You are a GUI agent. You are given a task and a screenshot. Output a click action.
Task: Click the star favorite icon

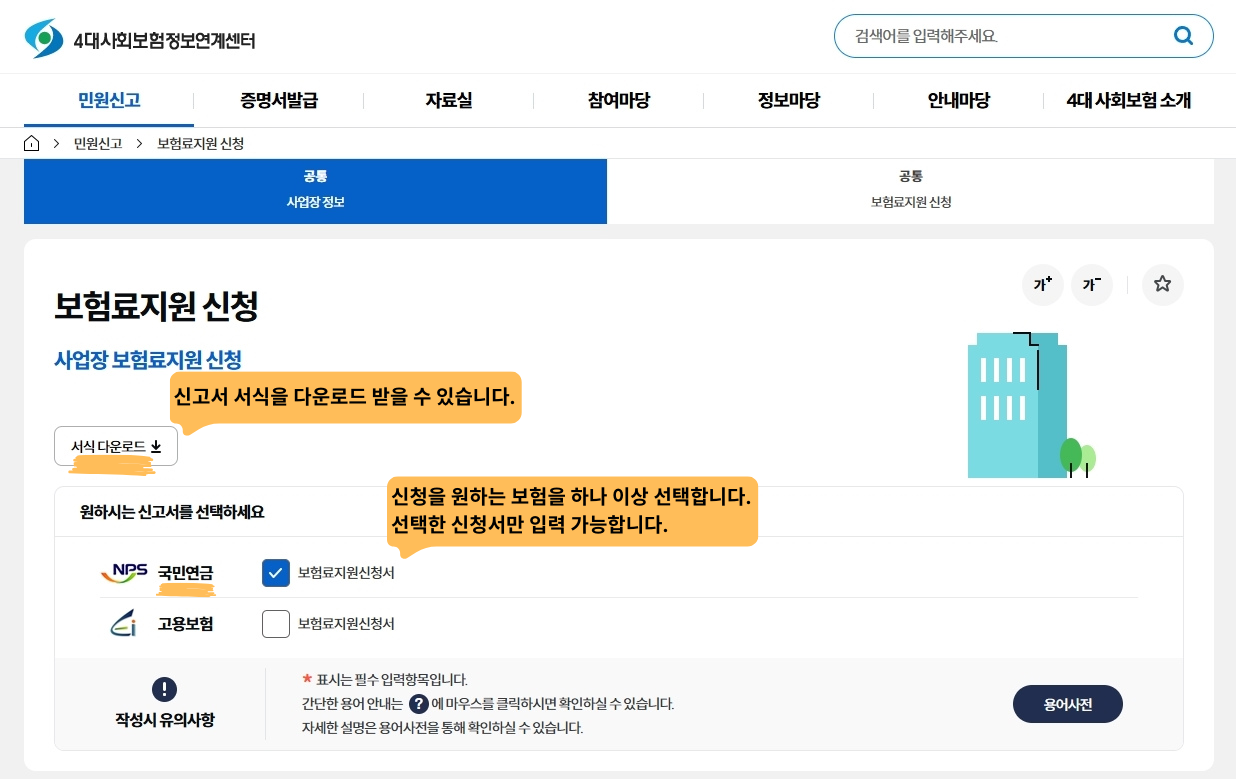(x=1162, y=285)
